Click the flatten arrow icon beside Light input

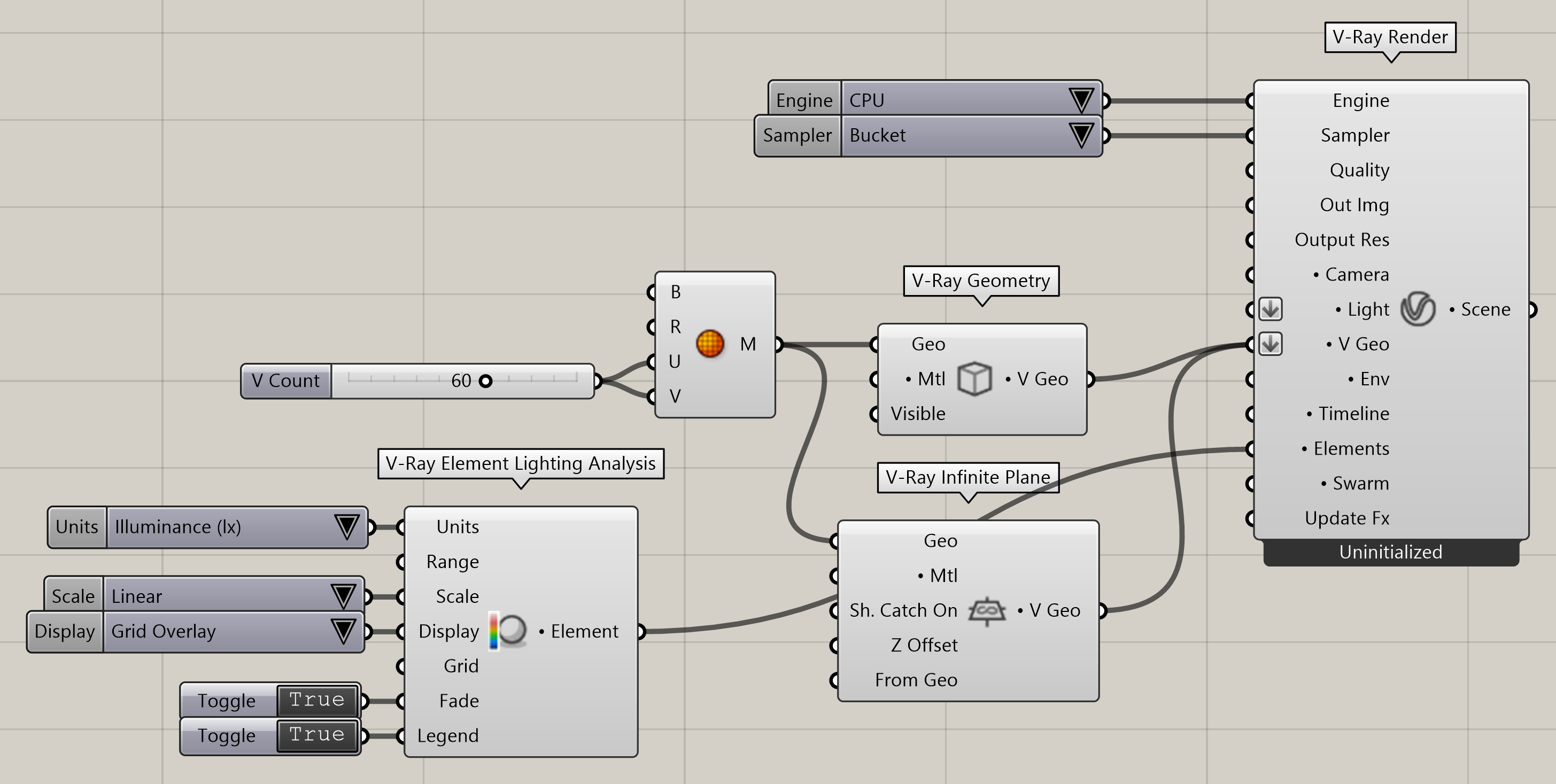point(1270,309)
